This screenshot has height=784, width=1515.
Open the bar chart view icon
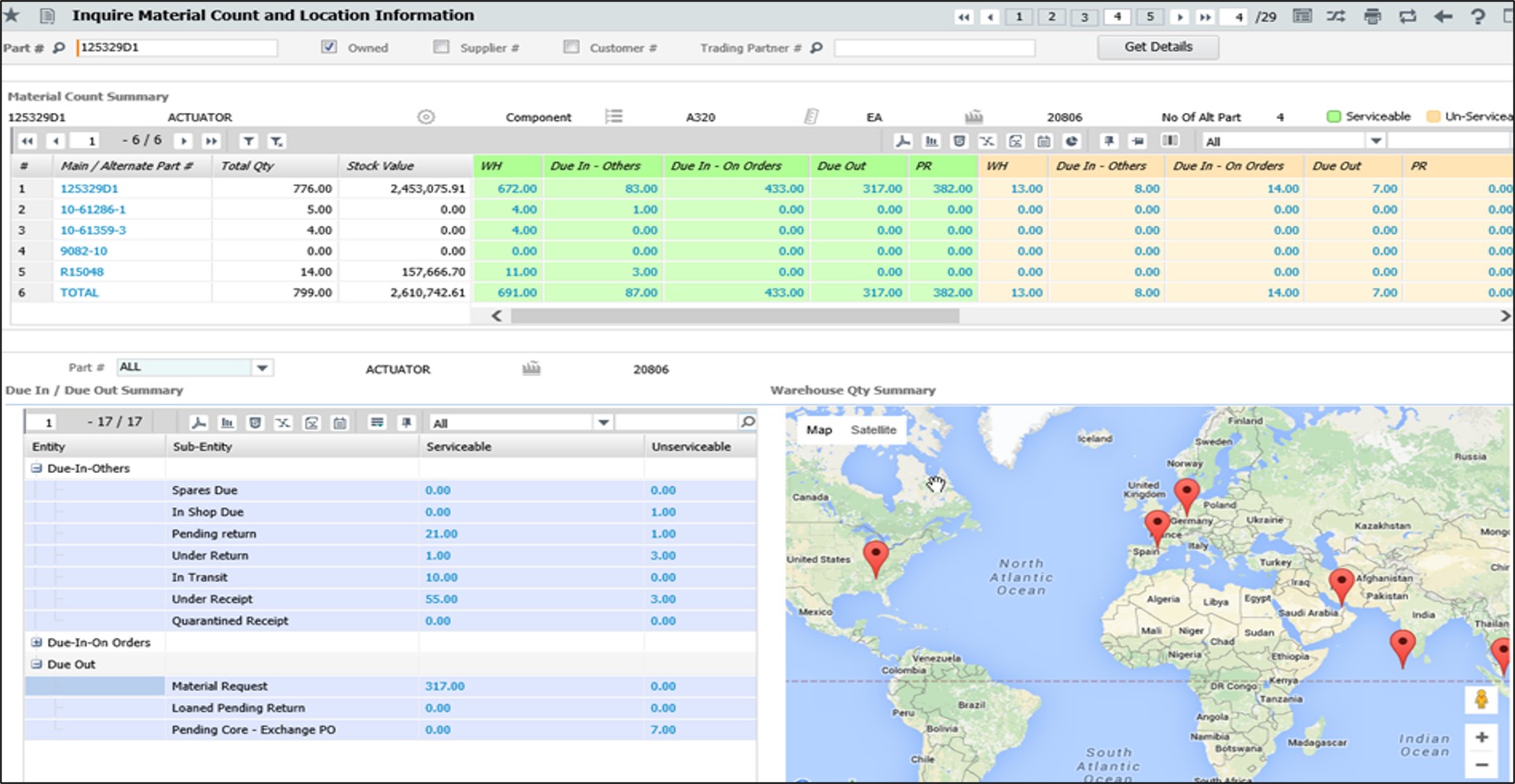[x=931, y=141]
